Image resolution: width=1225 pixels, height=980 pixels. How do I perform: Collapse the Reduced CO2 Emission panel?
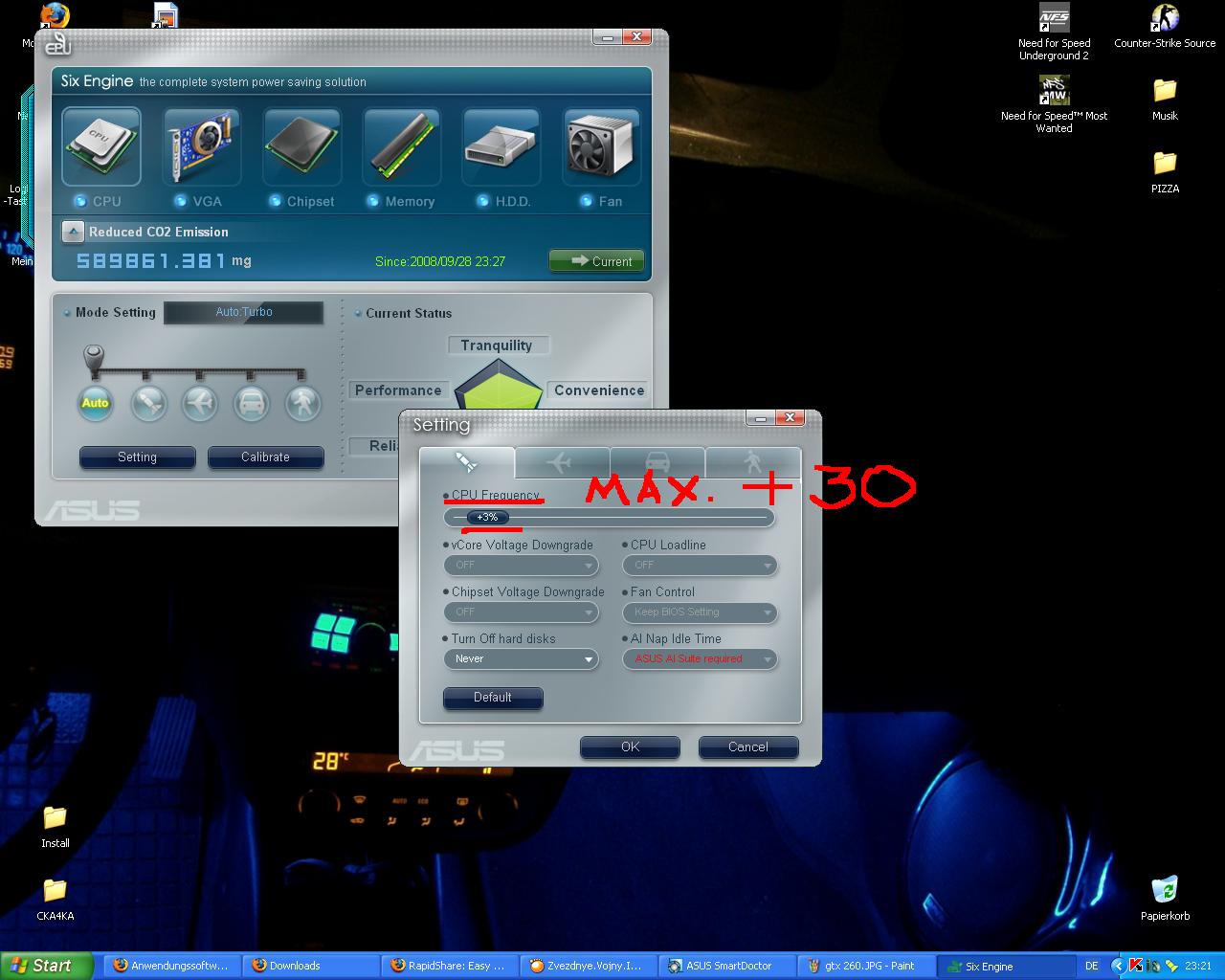(73, 232)
